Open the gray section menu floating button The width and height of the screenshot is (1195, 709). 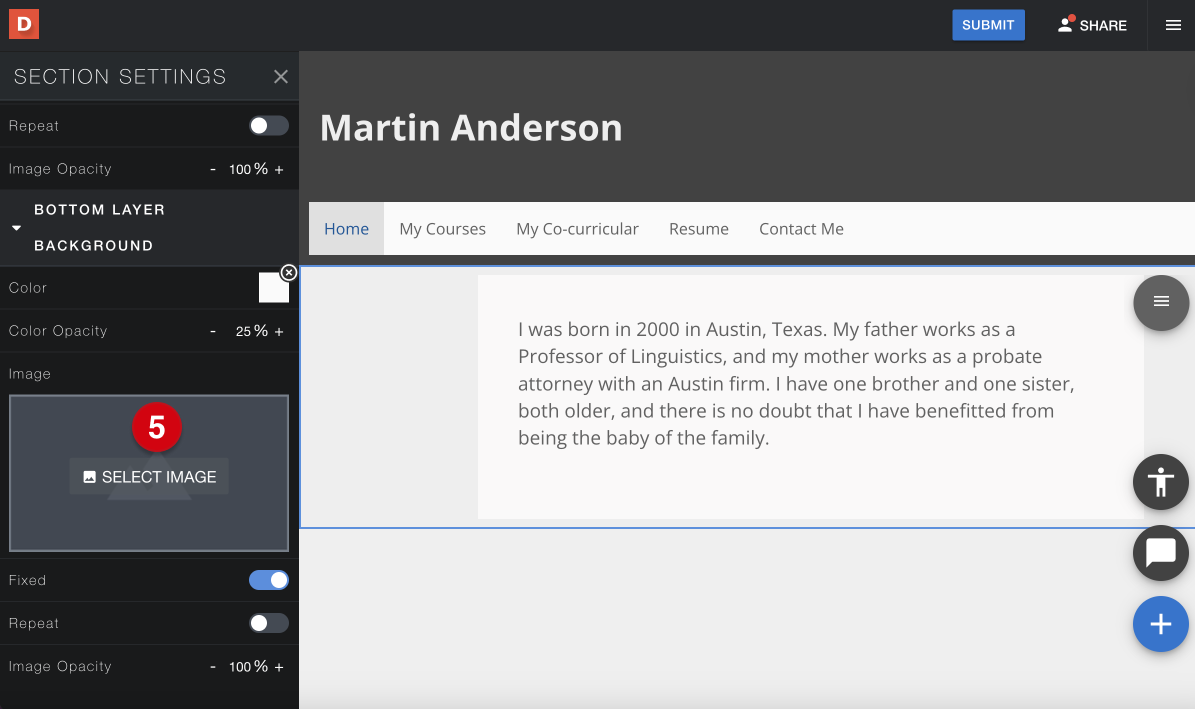1161,303
